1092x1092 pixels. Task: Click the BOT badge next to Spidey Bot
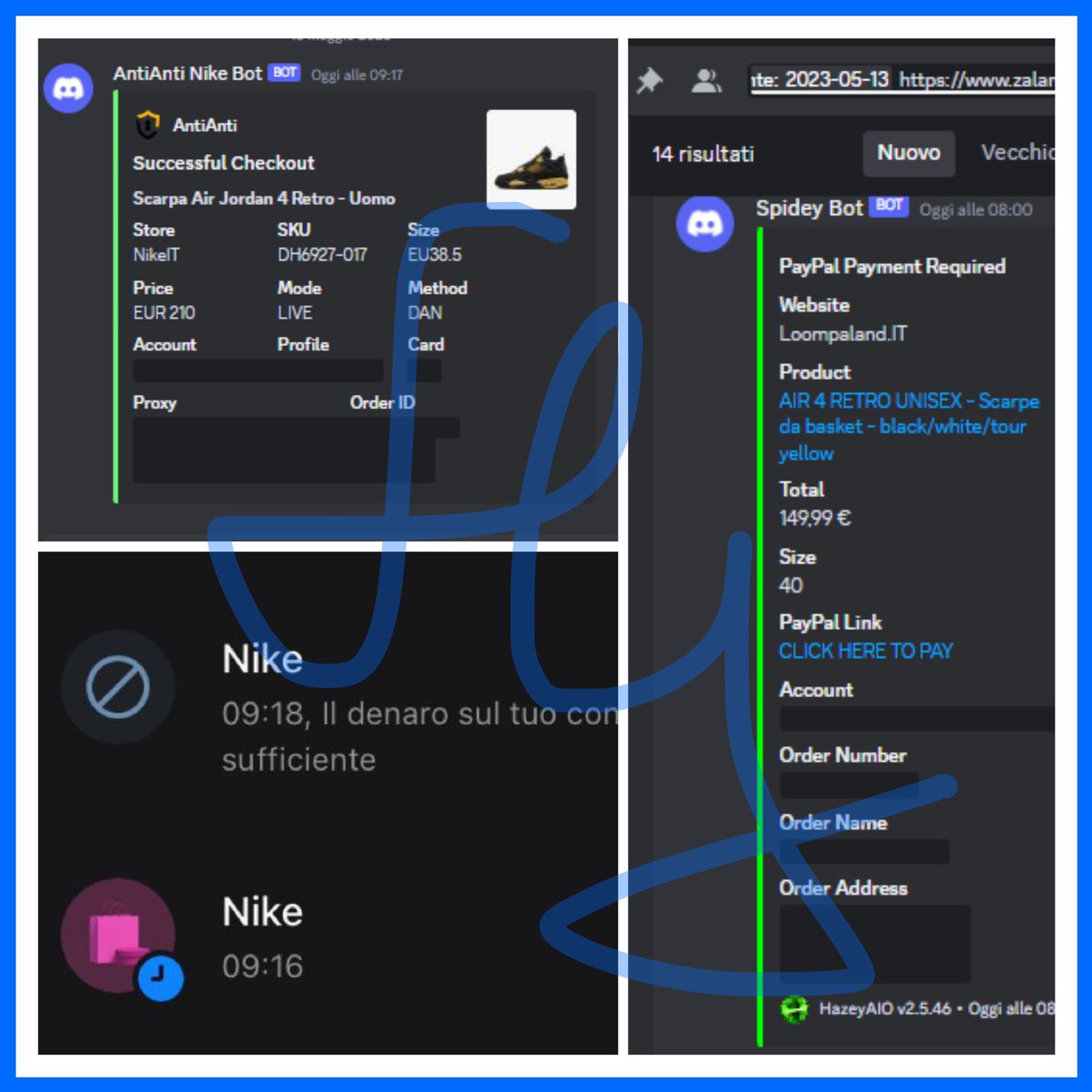889,206
